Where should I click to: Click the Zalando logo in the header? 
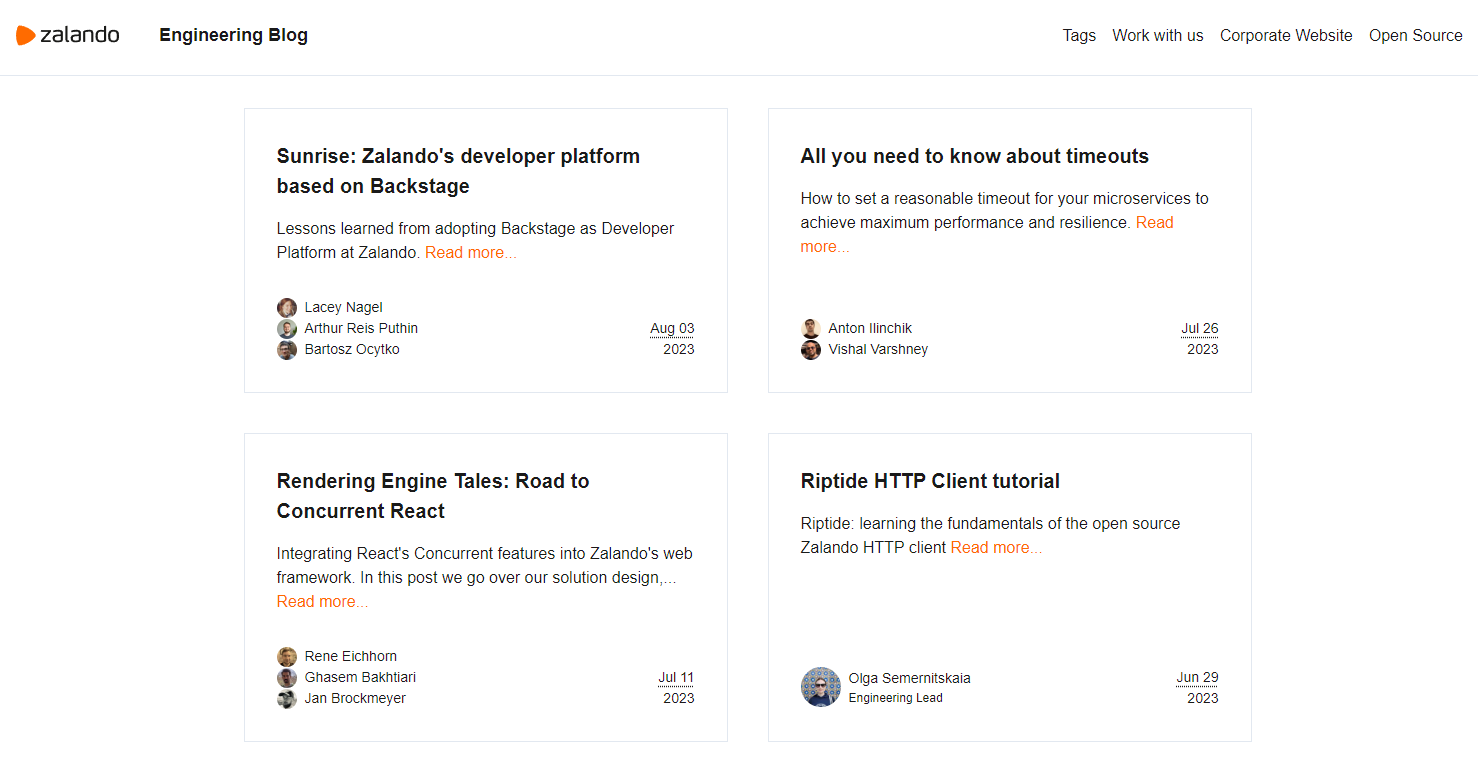click(x=68, y=35)
